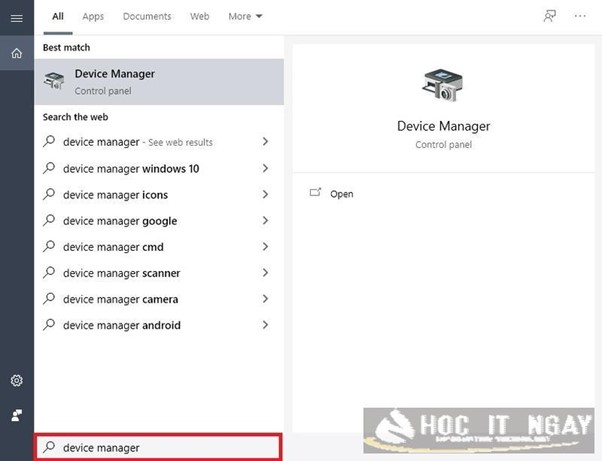The height and width of the screenshot is (461, 602).
Task: Expand the More dropdown
Action: [x=245, y=17]
